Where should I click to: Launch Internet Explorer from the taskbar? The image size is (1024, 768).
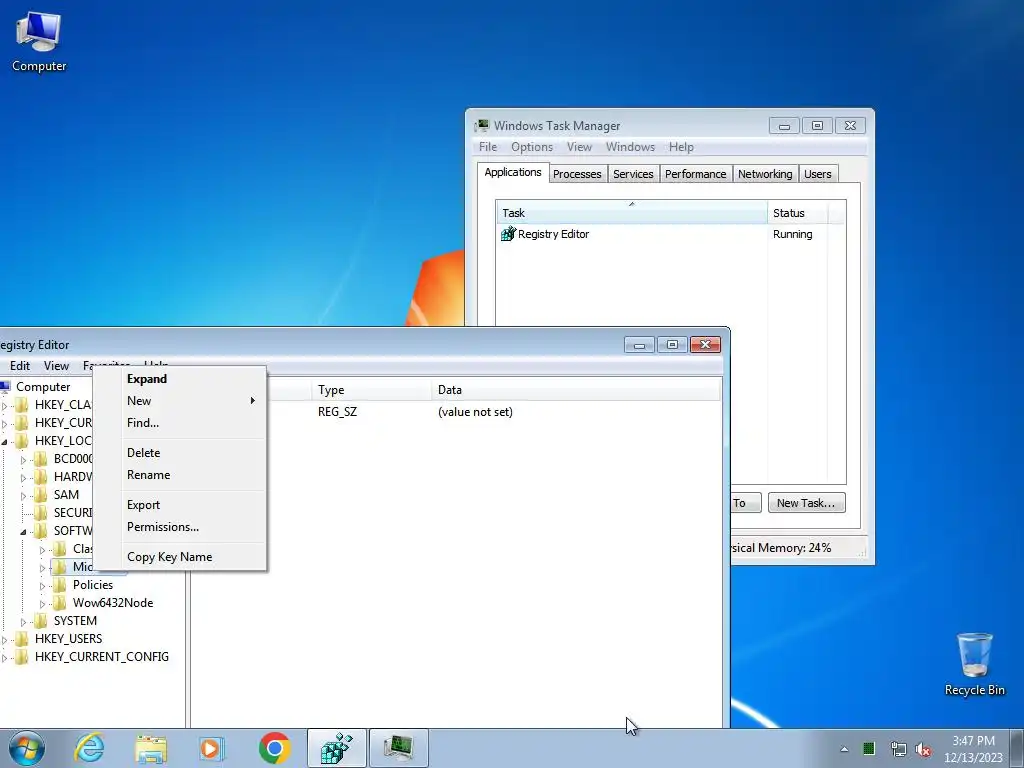tap(89, 748)
